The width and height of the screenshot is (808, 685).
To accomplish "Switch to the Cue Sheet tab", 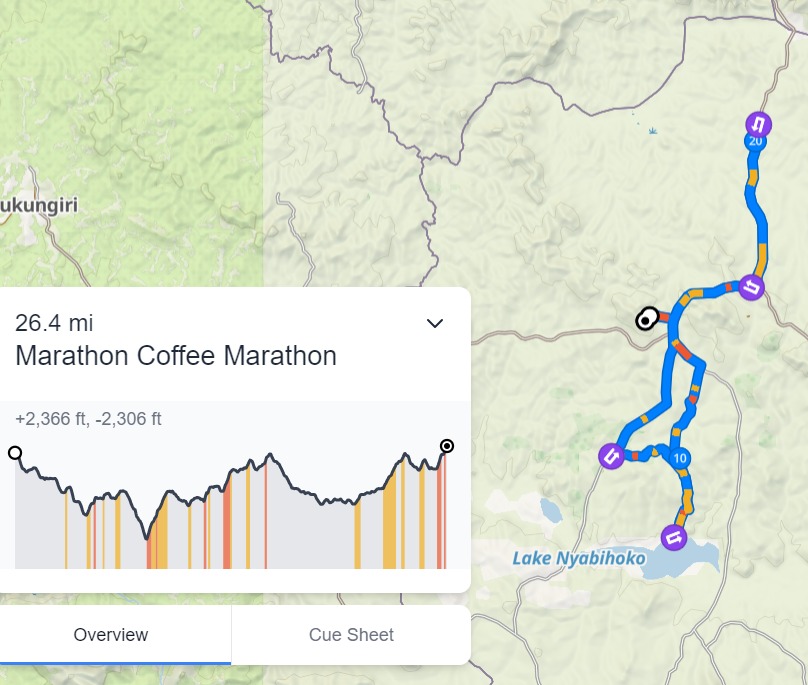I will click(x=351, y=635).
